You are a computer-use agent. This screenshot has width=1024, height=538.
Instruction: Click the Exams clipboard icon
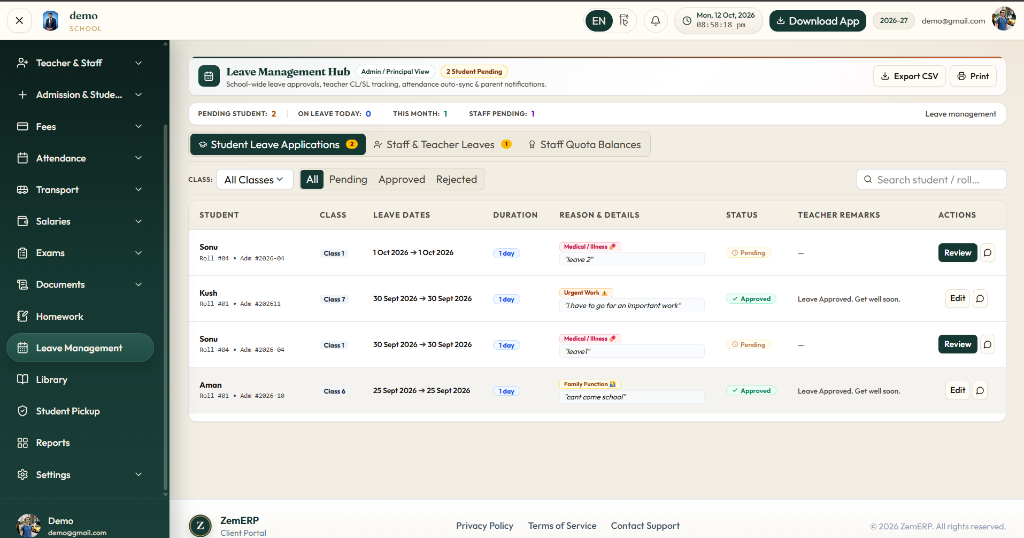(22, 253)
